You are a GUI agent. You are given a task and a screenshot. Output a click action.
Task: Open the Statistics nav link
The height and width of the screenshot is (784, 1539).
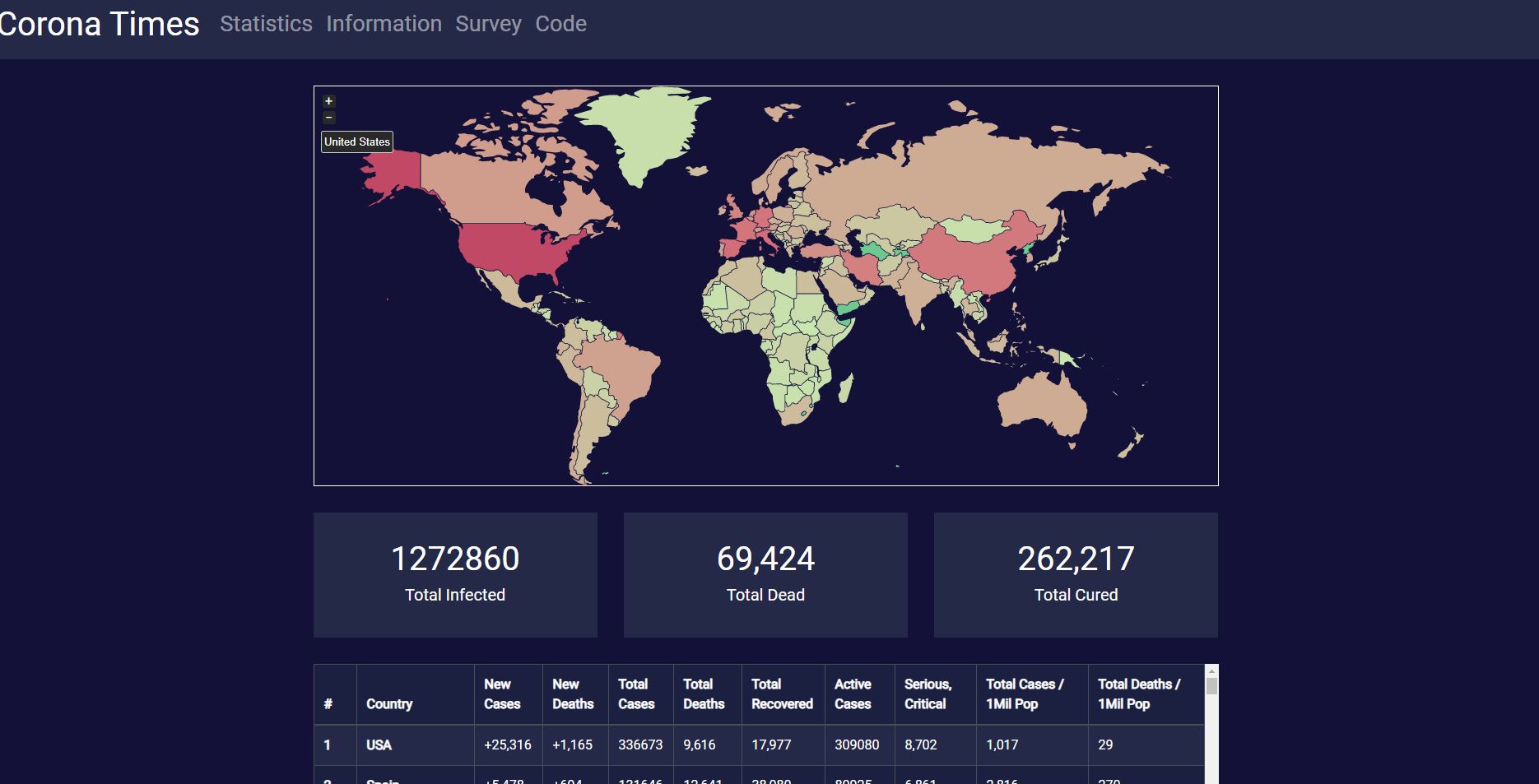pyautogui.click(x=266, y=24)
